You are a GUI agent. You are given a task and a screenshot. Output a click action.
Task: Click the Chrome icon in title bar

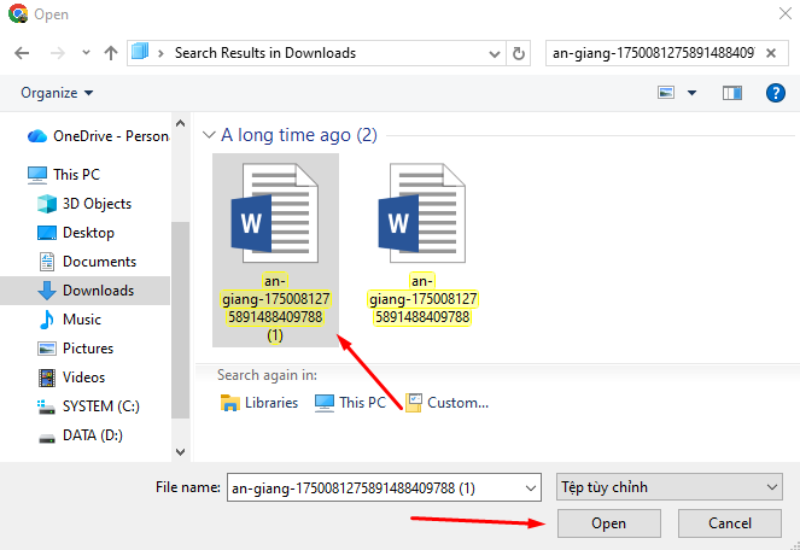(18, 14)
